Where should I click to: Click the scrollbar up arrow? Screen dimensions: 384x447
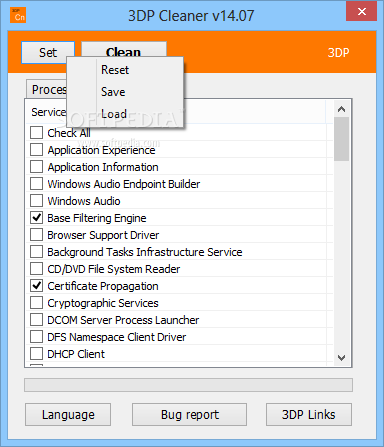[341, 109]
